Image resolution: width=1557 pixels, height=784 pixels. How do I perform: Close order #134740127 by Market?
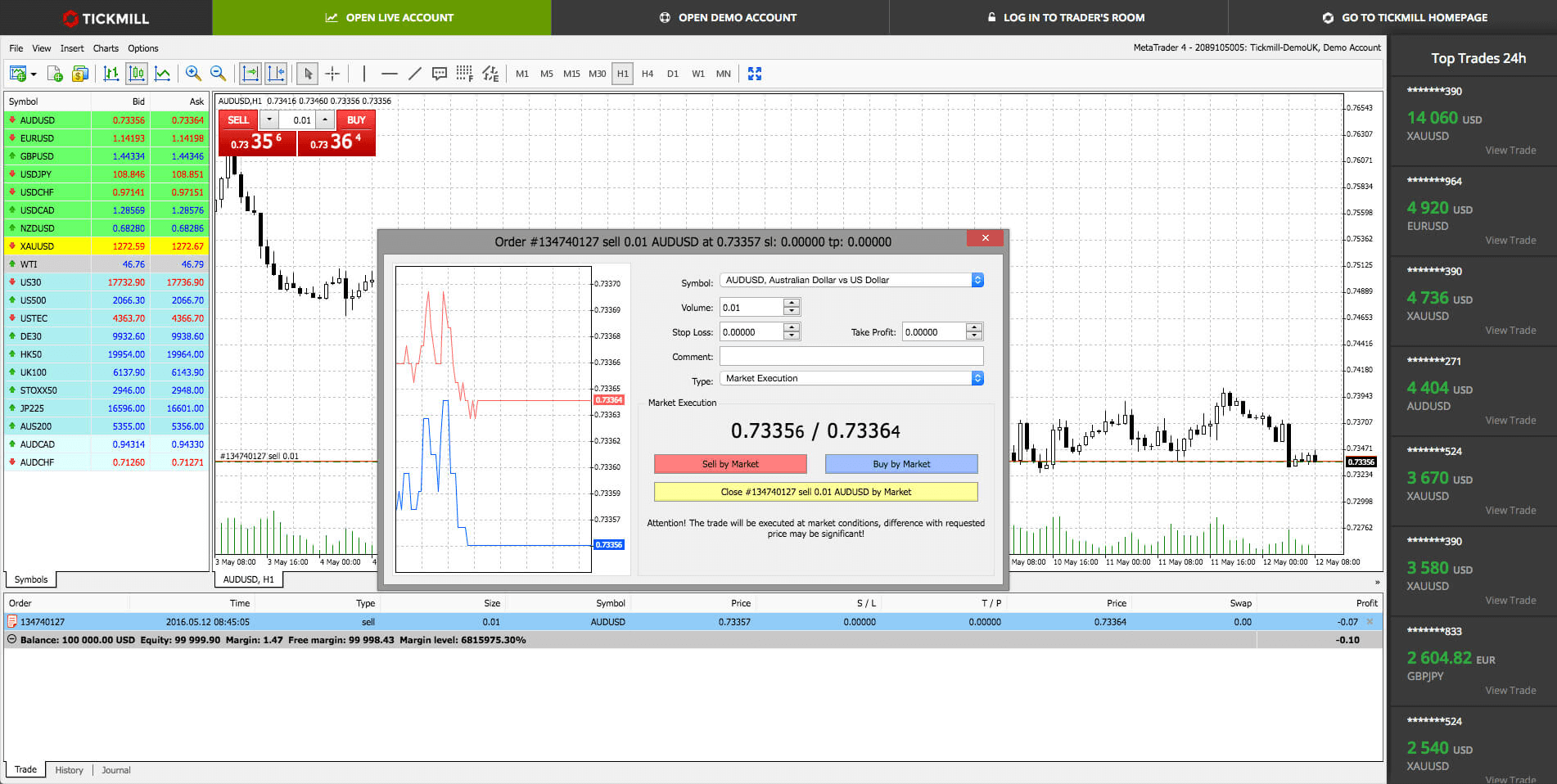815,492
